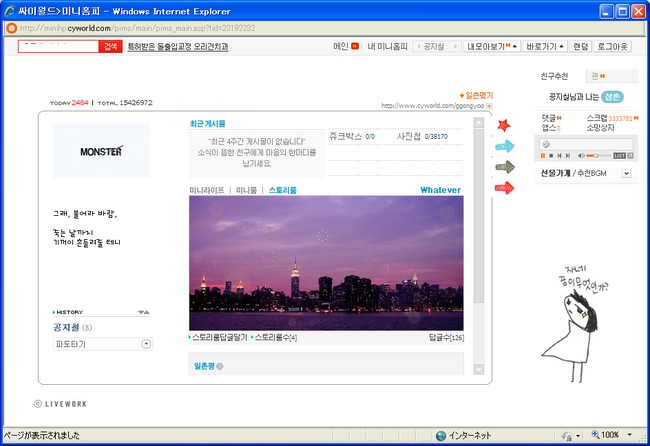The height and width of the screenshot is (446, 650).
Task: Open the 앱스 link in the right panel
Action: pyautogui.click(x=551, y=128)
